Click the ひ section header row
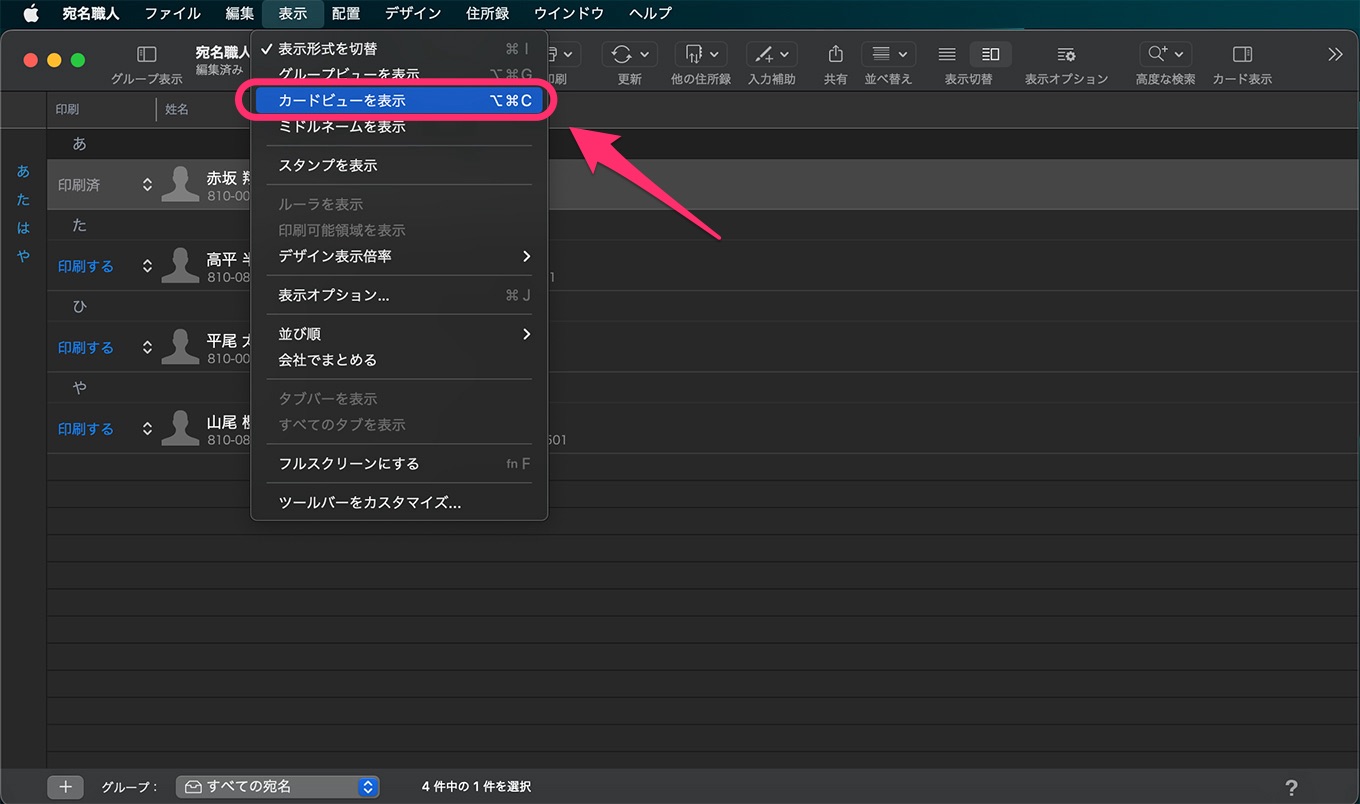Image resolution: width=1360 pixels, height=804 pixels. [703, 307]
